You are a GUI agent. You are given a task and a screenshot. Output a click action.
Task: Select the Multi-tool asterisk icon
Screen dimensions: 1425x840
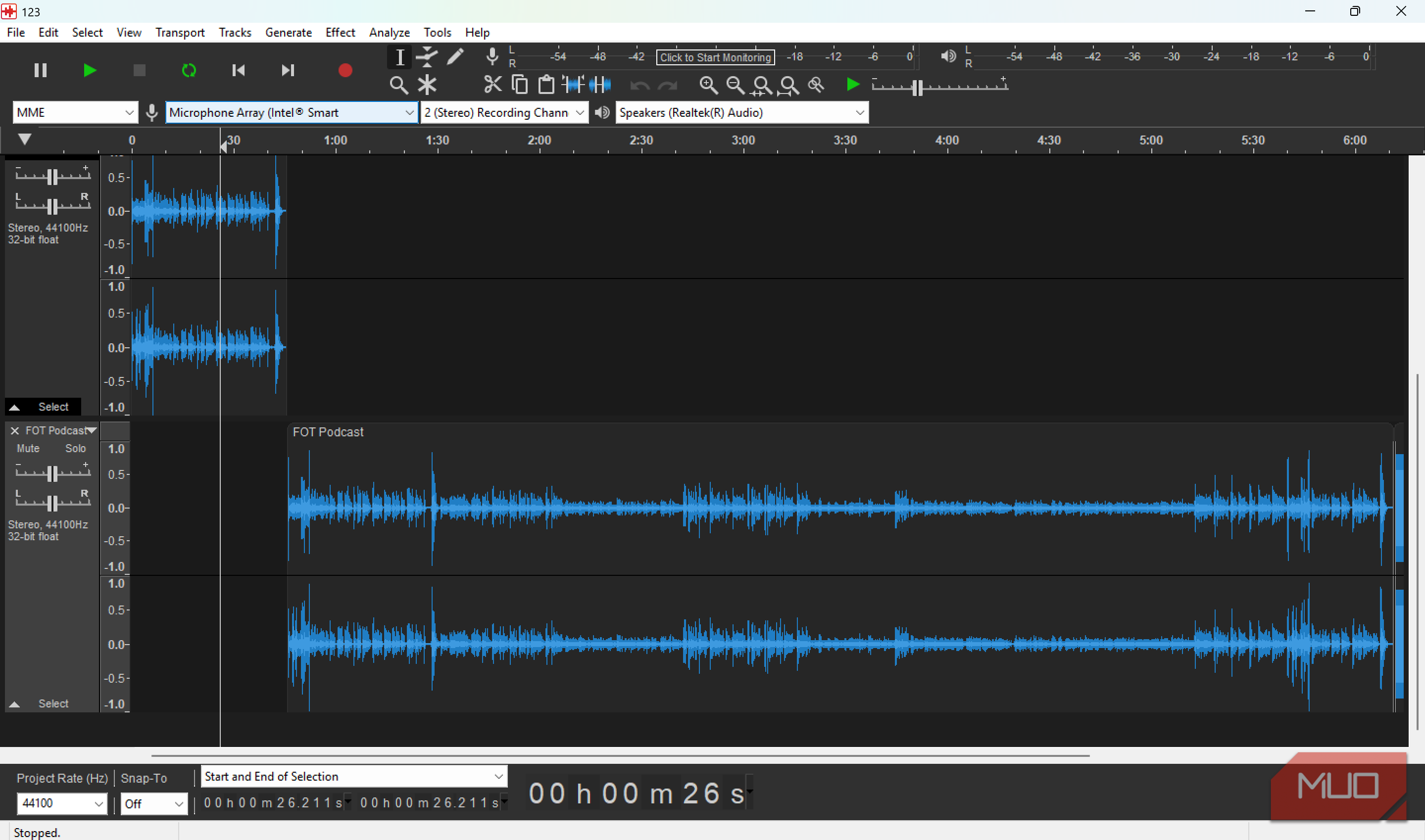[427, 85]
